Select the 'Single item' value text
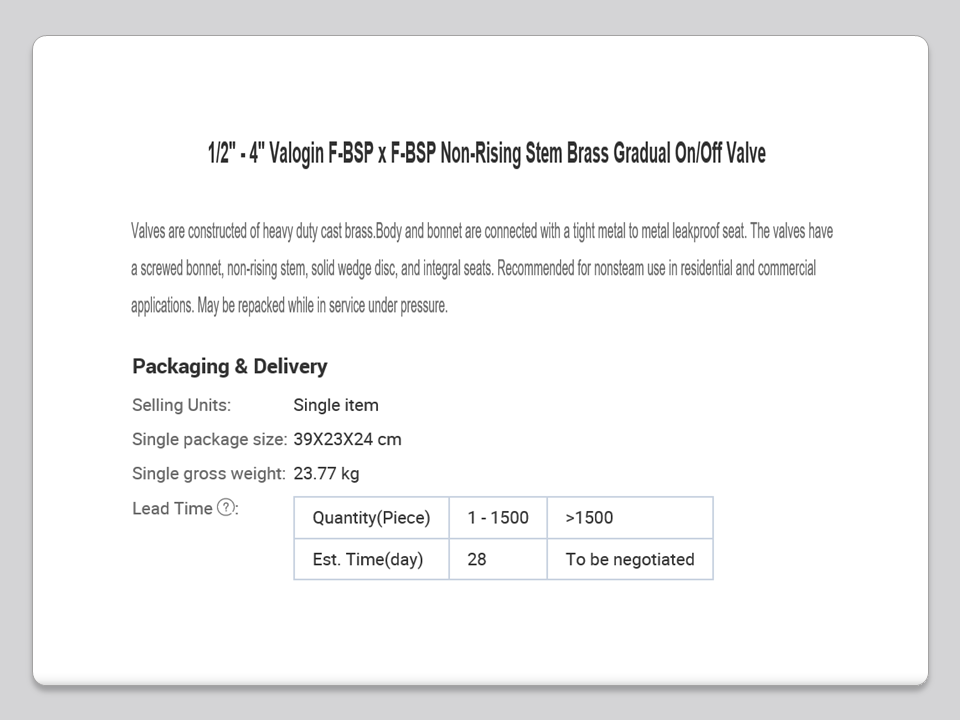Image resolution: width=960 pixels, height=720 pixels. pyautogui.click(x=336, y=405)
